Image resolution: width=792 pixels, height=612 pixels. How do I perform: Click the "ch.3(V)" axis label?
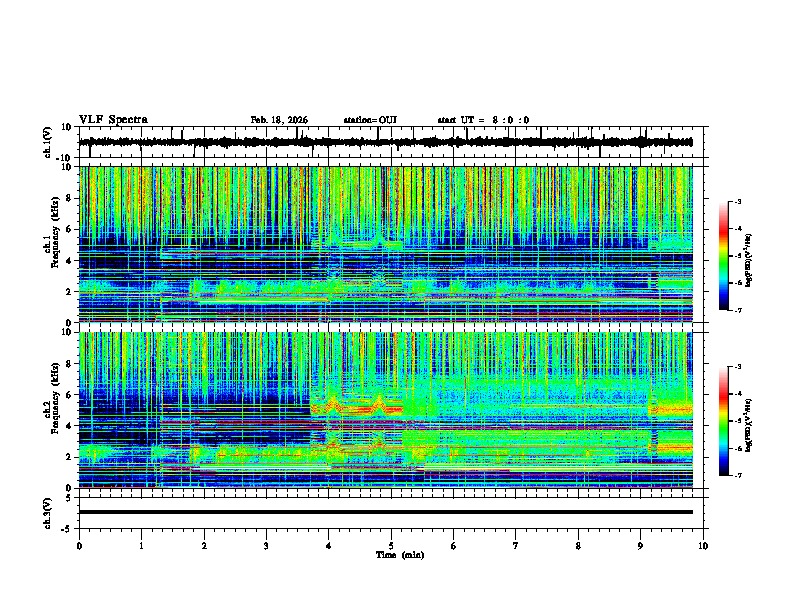48,513
